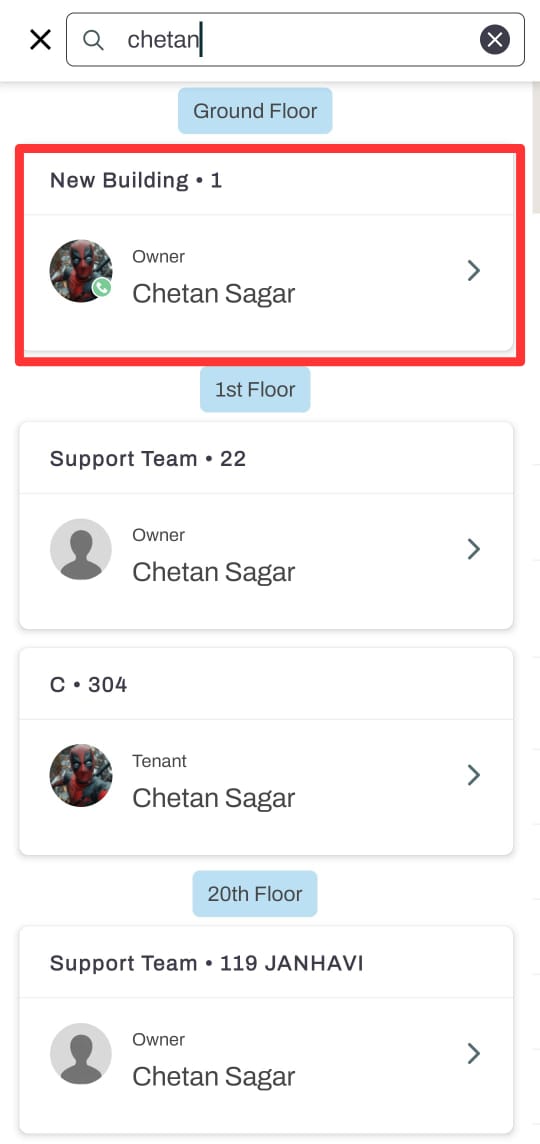This screenshot has height=1144, width=540.
Task: Click the Deadpool avatar in C 304
Action: tap(81, 776)
